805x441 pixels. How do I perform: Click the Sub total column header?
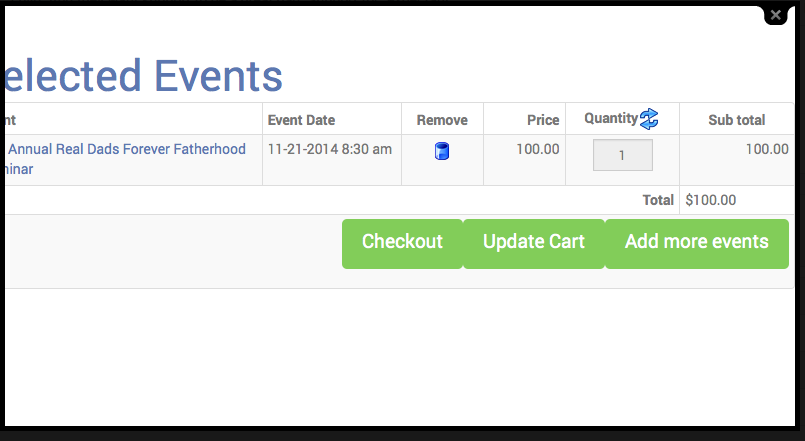pos(736,120)
